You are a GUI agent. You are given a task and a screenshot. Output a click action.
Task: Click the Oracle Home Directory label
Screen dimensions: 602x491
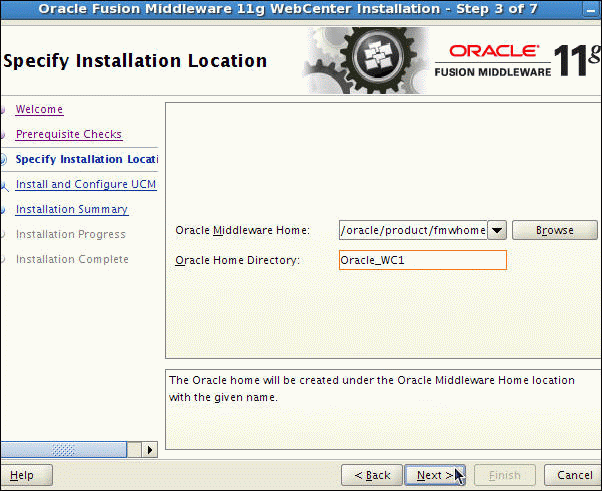pyautogui.click(x=238, y=260)
